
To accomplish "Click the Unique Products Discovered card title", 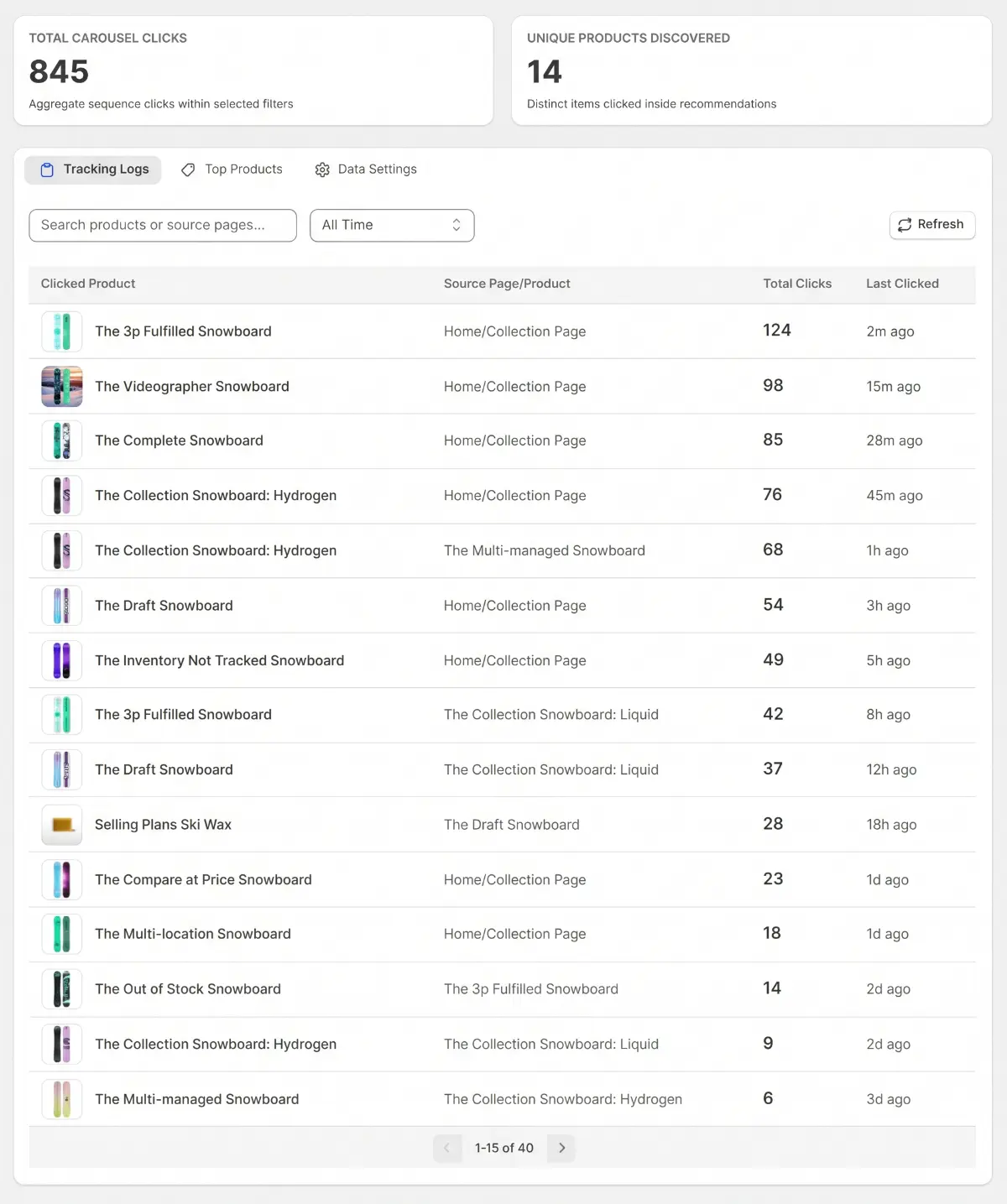I will pyautogui.click(x=629, y=39).
